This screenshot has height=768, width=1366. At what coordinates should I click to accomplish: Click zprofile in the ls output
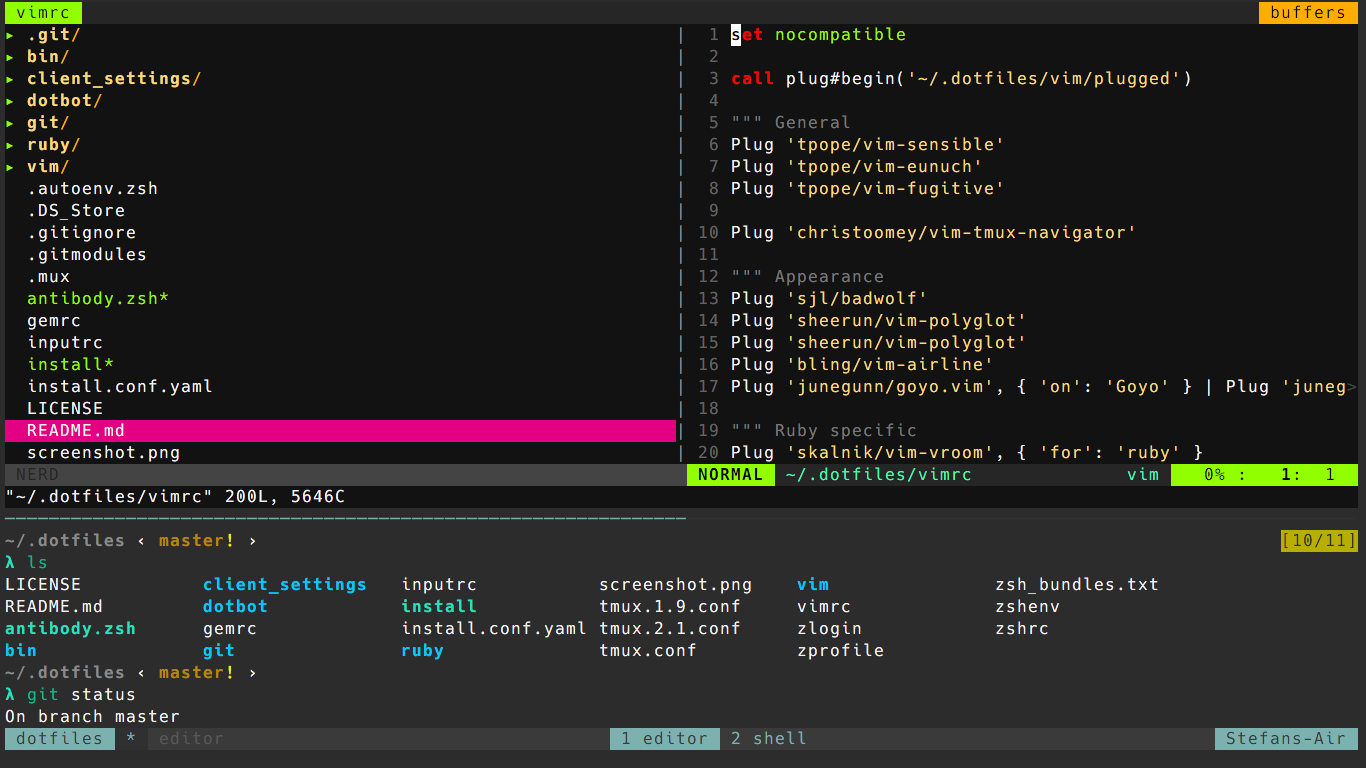pos(840,651)
